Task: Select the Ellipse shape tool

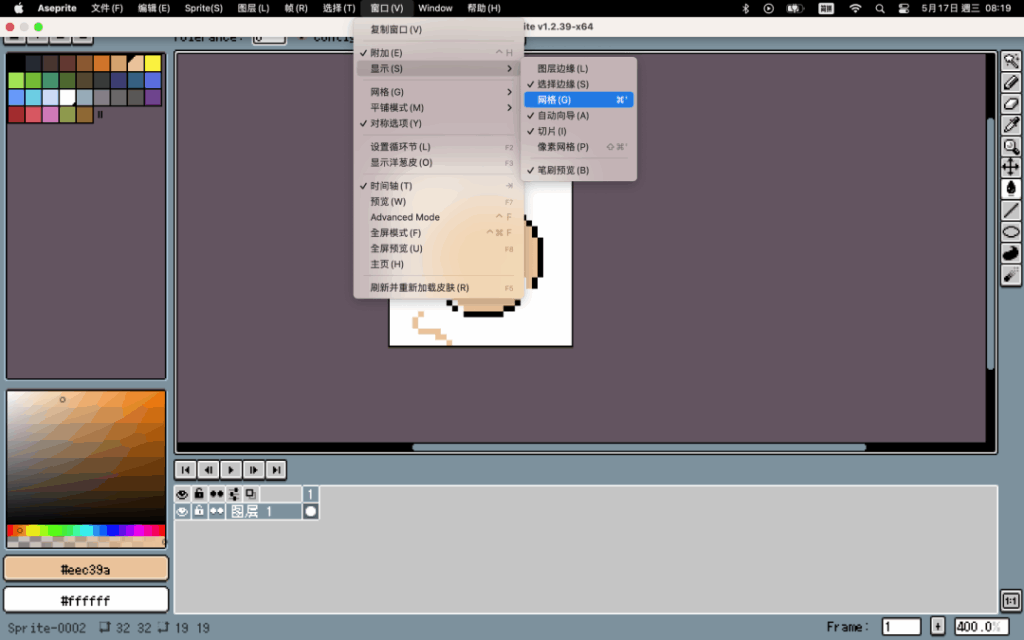Action: pyautogui.click(x=1011, y=231)
